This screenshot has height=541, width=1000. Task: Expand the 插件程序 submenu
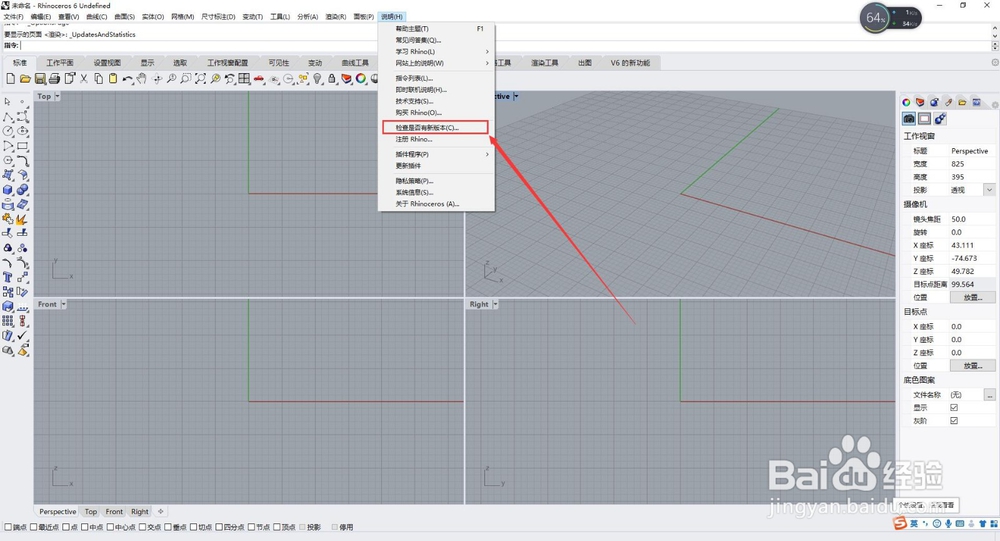click(x=437, y=154)
